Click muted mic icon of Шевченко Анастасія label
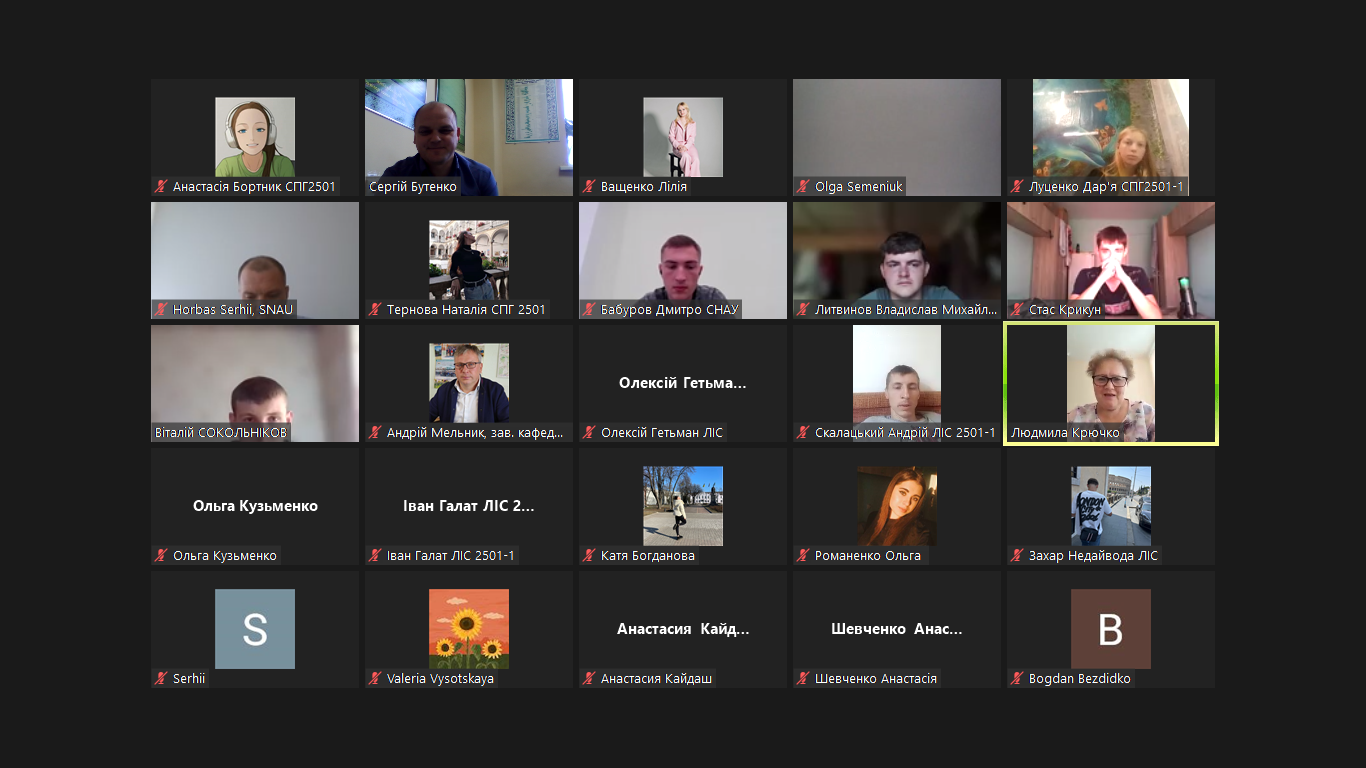 pyautogui.click(x=803, y=679)
